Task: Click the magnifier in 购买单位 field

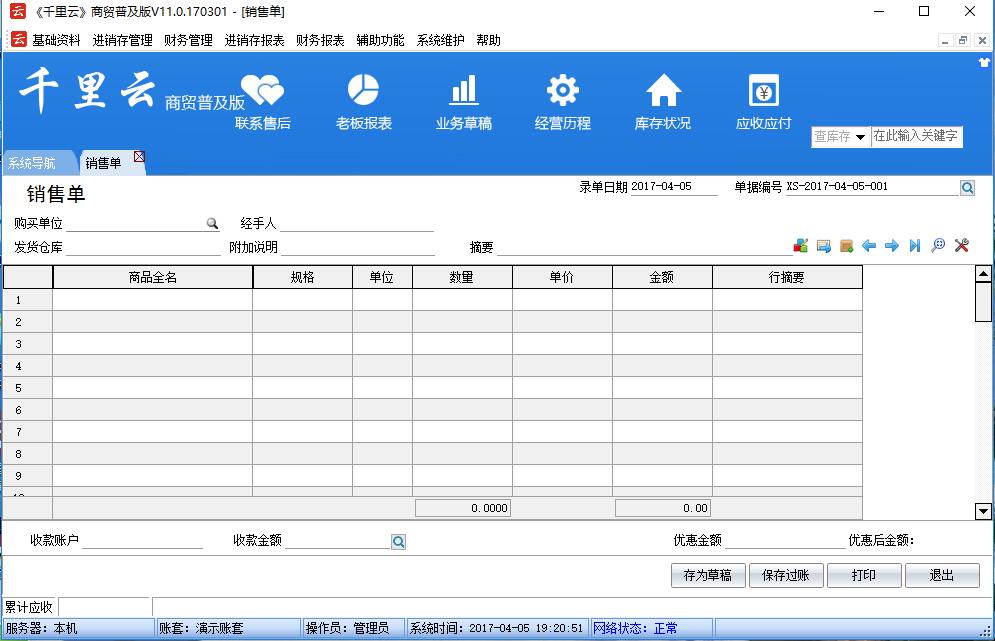Action: pyautogui.click(x=213, y=223)
